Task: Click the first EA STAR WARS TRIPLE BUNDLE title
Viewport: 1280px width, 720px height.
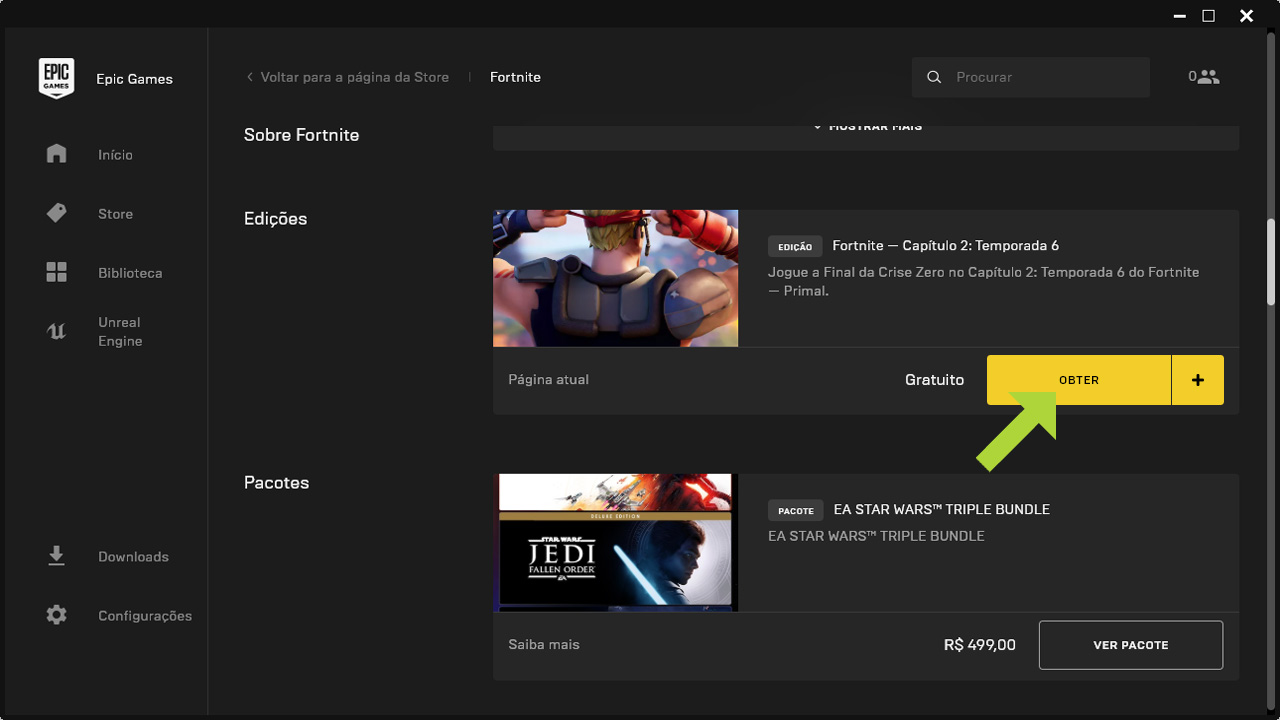Action: pos(942,510)
